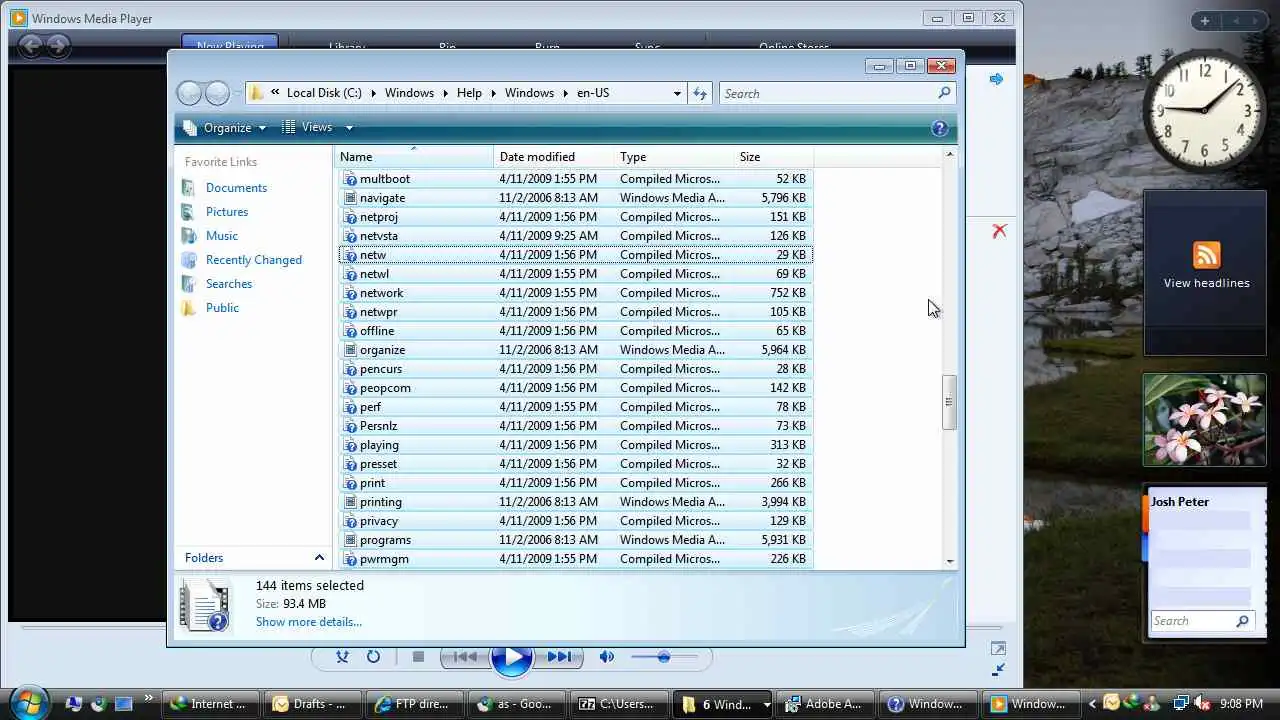Click Show more details link
Image resolution: width=1280 pixels, height=720 pixels.
coord(309,622)
